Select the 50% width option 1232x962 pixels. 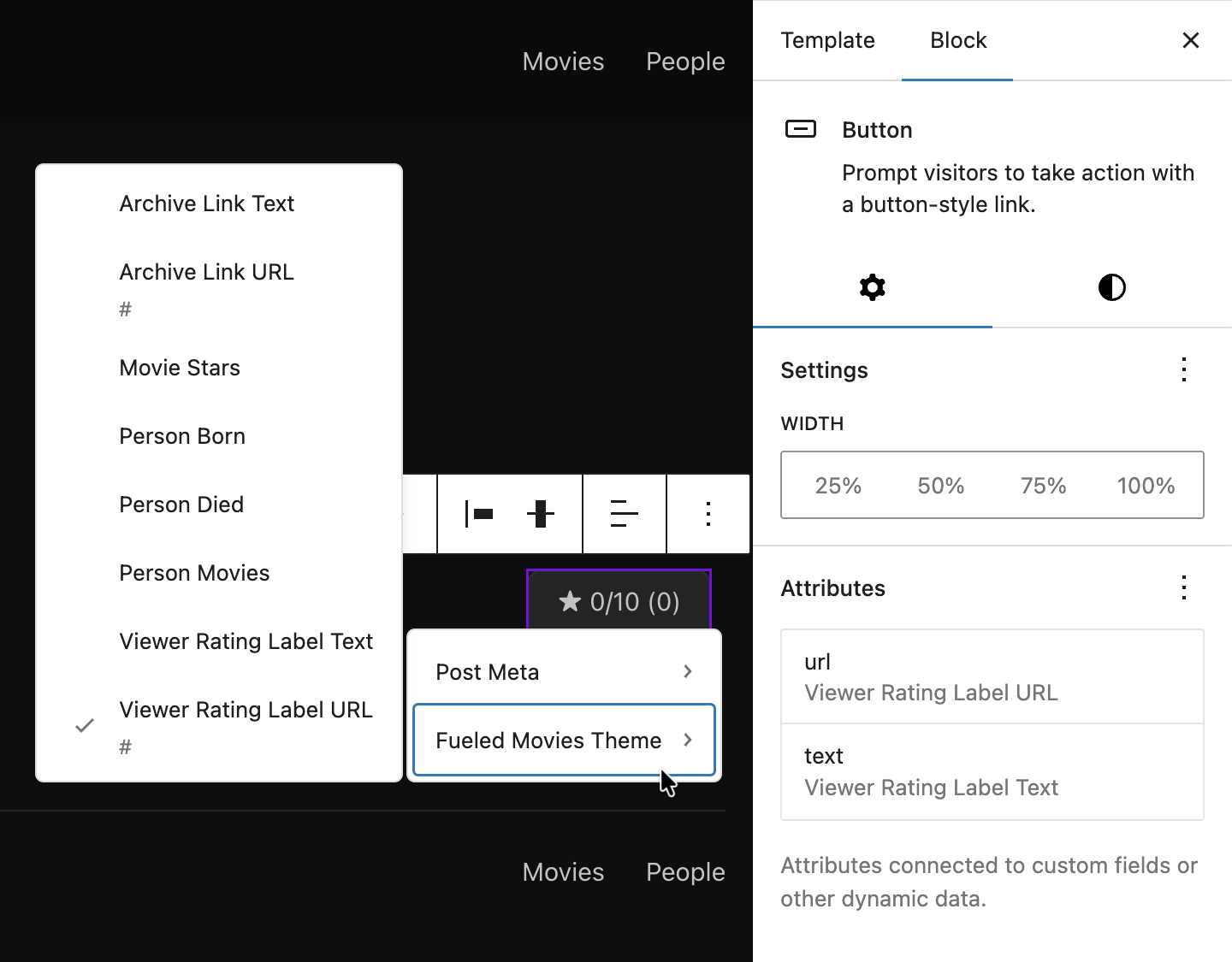[940, 485]
